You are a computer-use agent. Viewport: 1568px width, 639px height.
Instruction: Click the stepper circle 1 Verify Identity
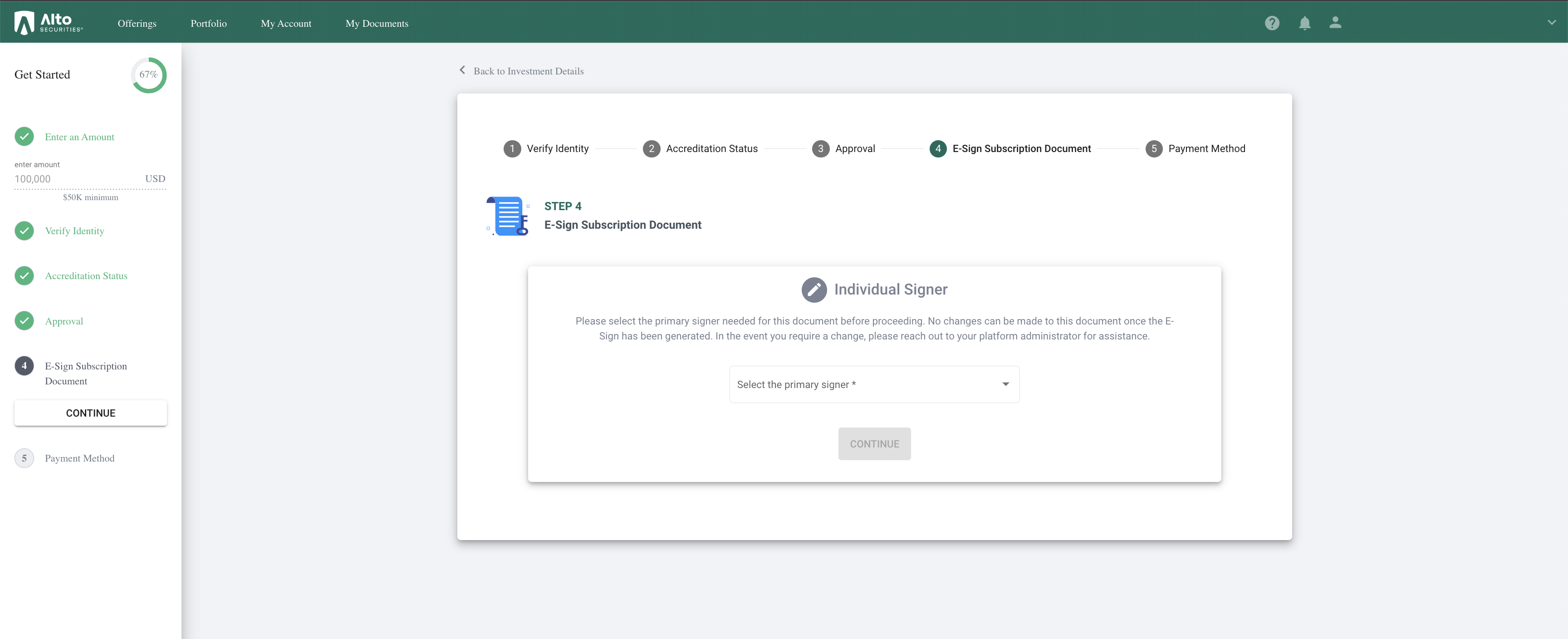click(x=512, y=149)
